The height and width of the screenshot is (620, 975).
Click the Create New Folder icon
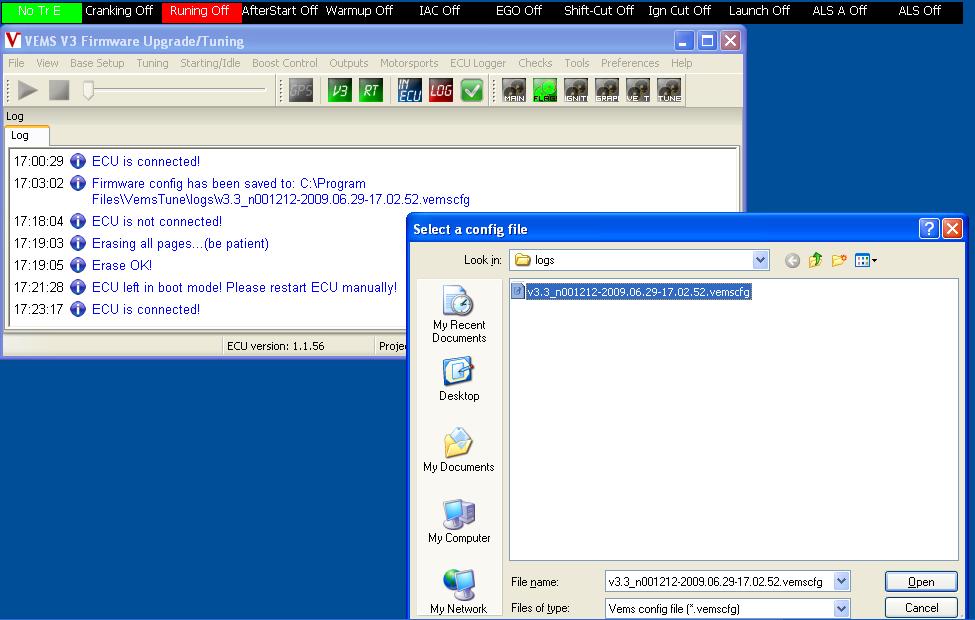839,260
